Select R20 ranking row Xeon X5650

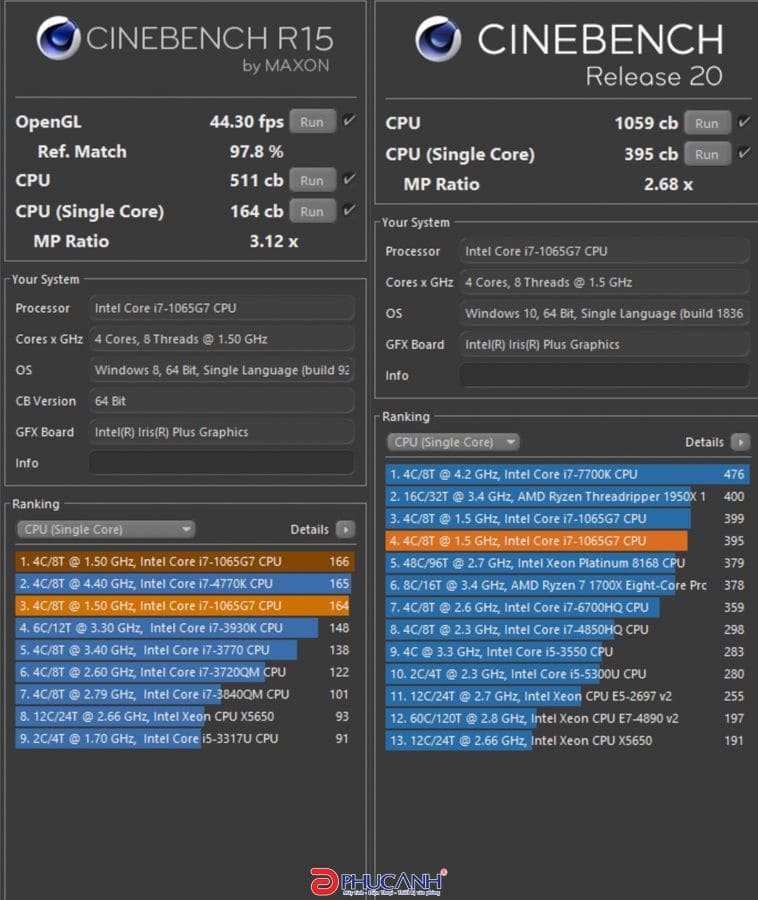pyautogui.click(x=567, y=740)
